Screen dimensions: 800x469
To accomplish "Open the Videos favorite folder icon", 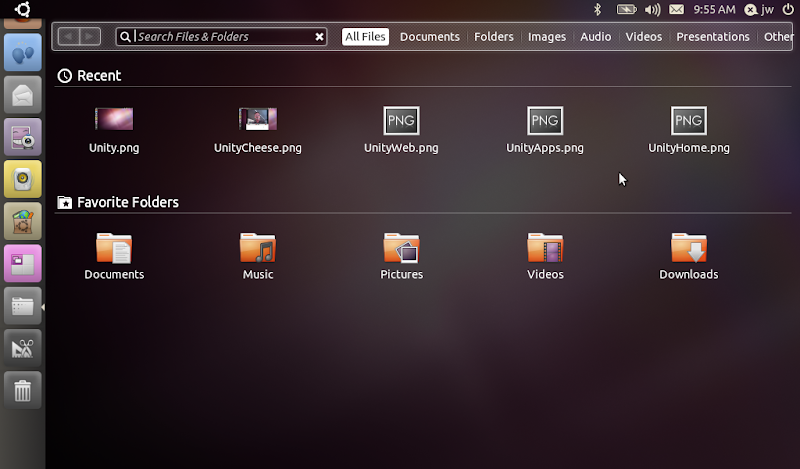I will pos(545,249).
